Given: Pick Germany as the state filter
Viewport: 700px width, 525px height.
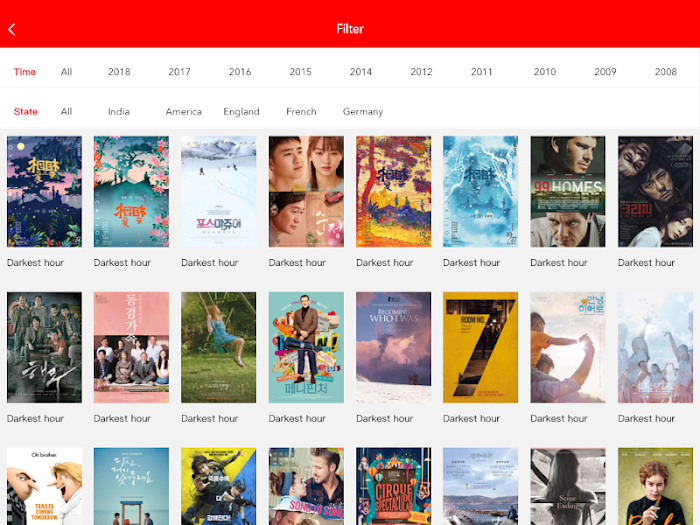Looking at the screenshot, I should point(363,112).
